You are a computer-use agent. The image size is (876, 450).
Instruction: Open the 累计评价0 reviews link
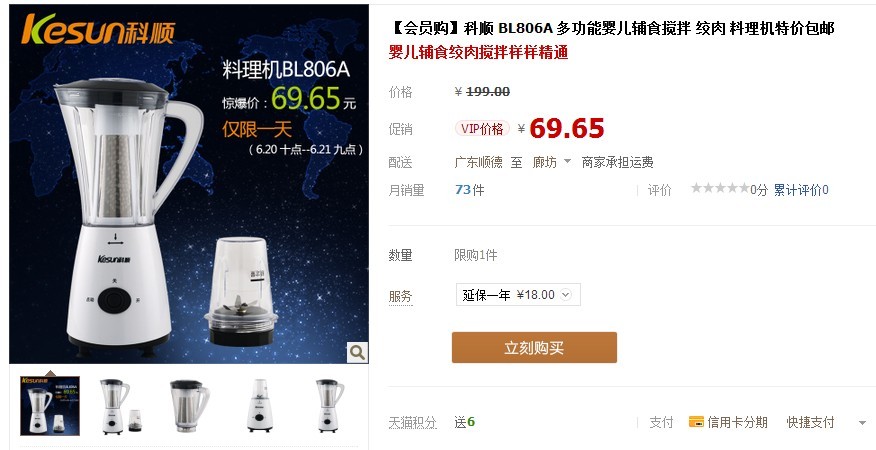point(801,190)
